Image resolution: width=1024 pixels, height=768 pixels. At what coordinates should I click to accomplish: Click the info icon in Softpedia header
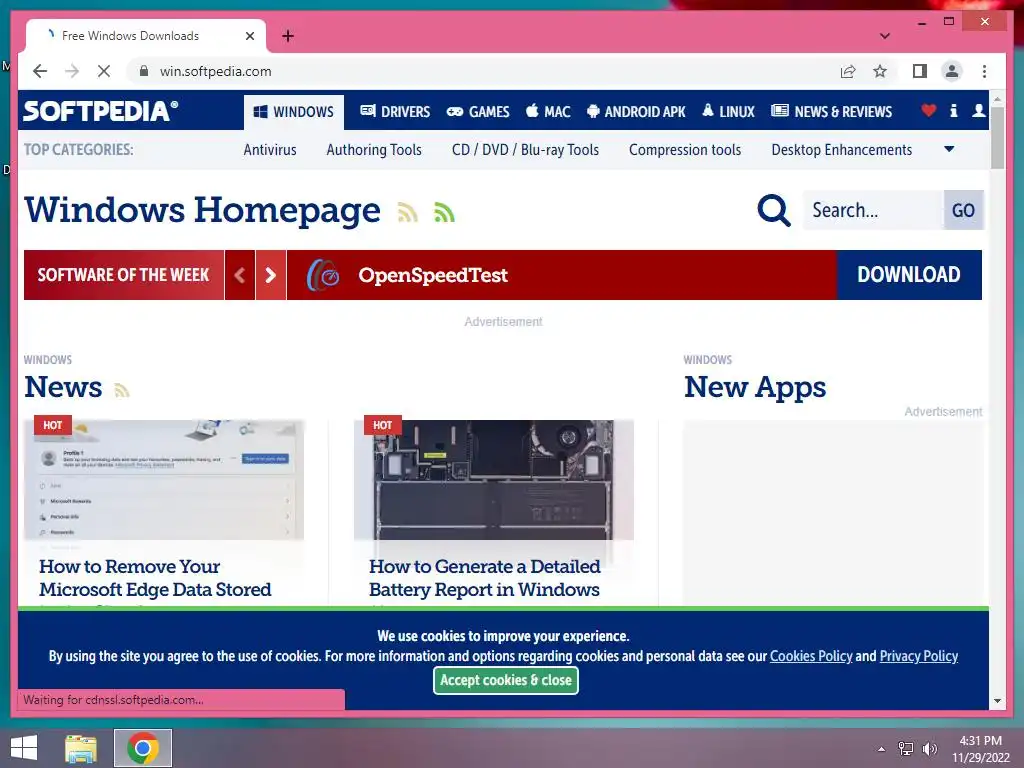point(953,111)
